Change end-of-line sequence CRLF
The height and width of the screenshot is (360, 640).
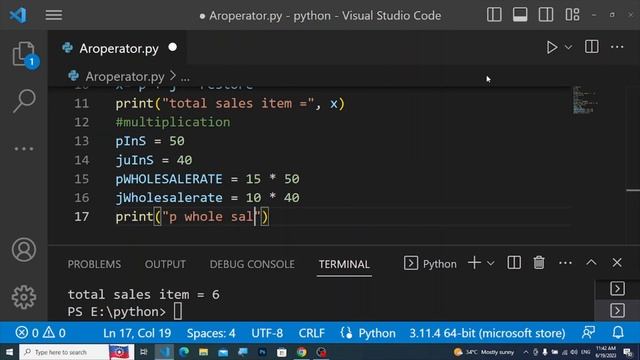pyautogui.click(x=311, y=333)
